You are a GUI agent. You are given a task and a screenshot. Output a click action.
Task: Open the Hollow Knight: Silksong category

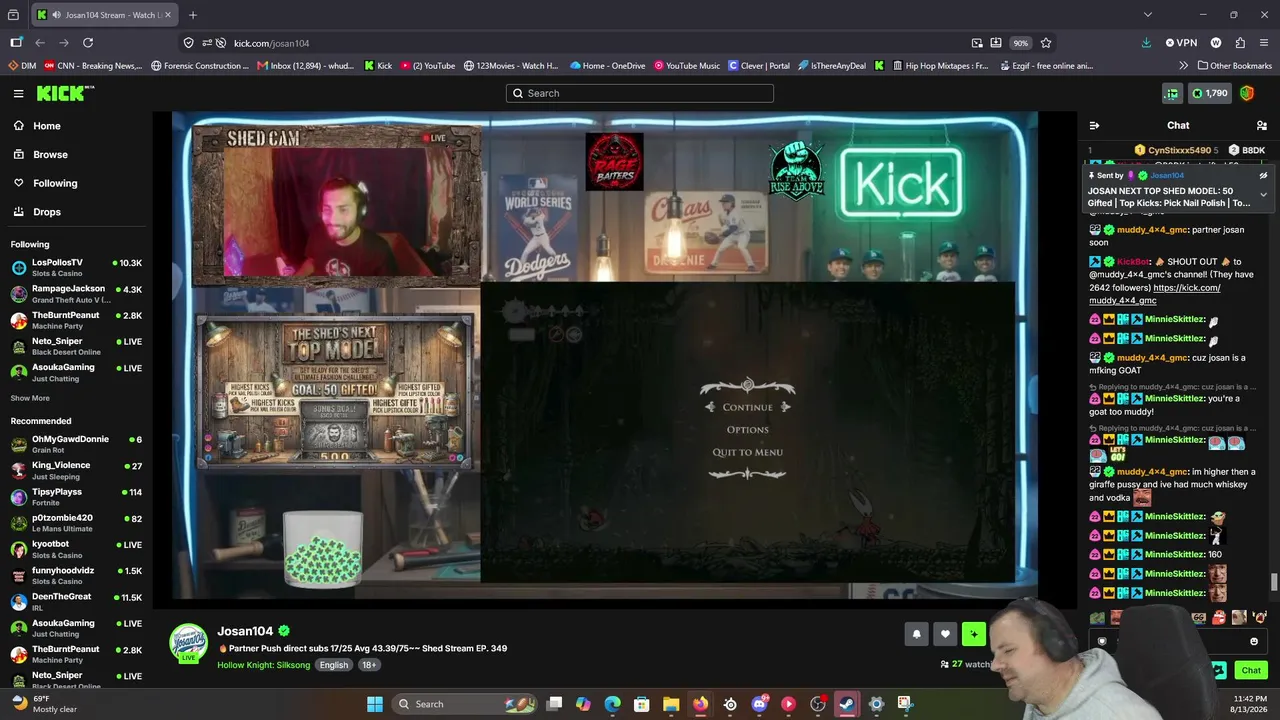point(263,665)
